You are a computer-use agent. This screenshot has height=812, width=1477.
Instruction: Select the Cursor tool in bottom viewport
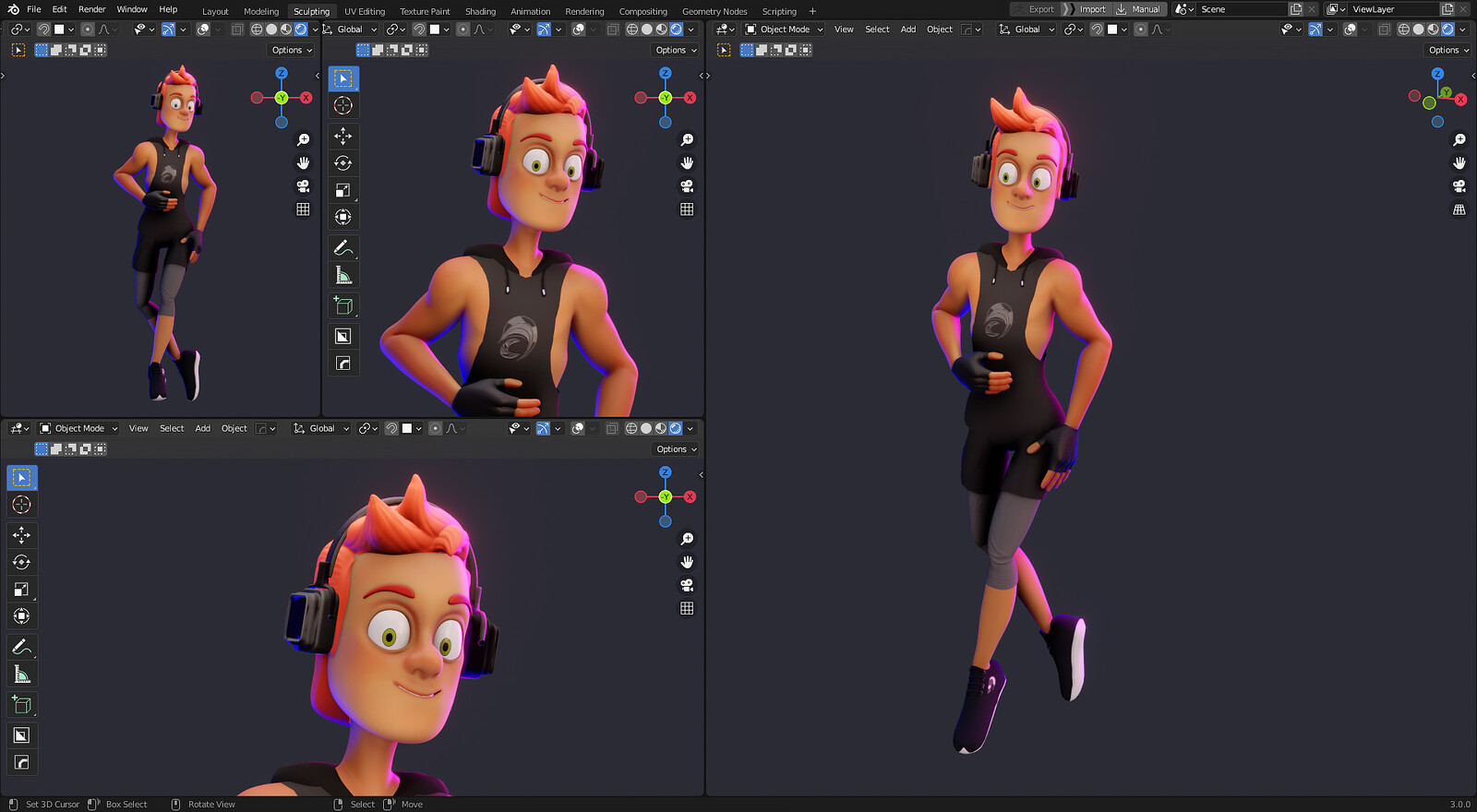22,505
